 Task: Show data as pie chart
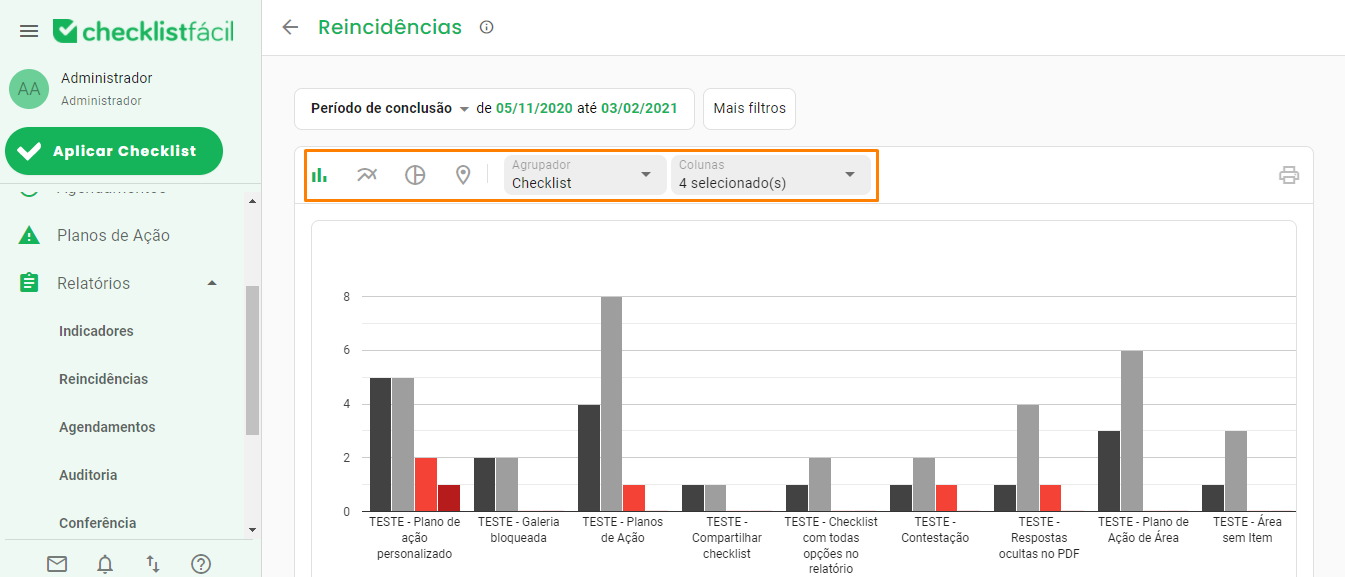[414, 173]
